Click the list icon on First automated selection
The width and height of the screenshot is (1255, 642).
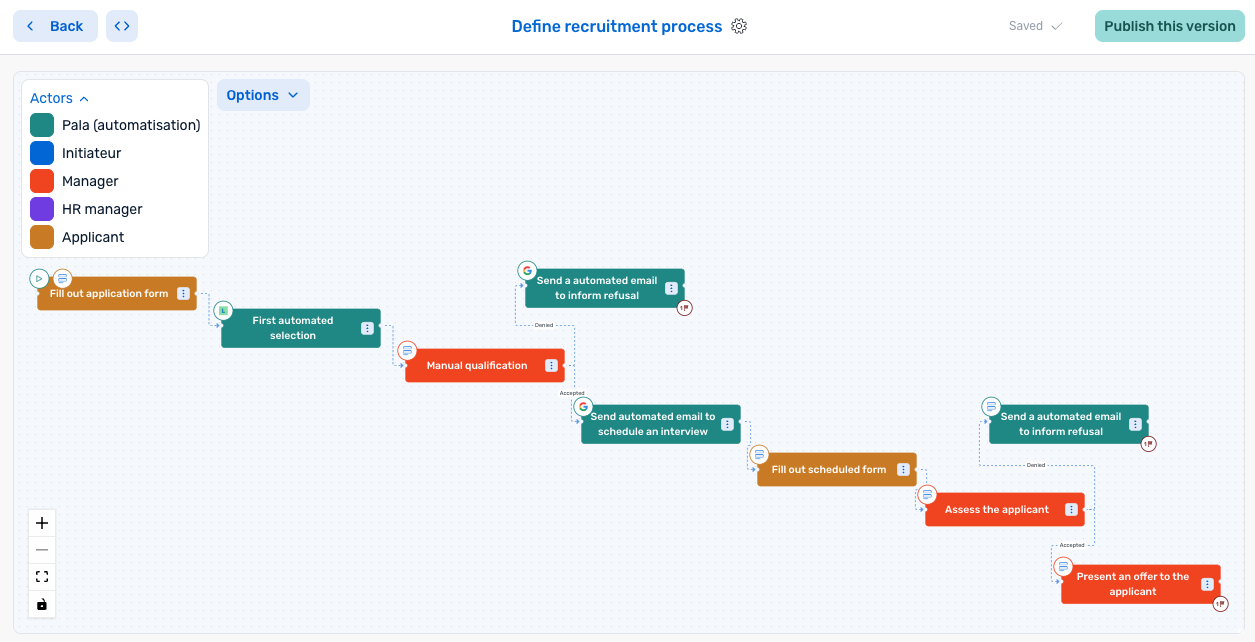click(x=222, y=310)
